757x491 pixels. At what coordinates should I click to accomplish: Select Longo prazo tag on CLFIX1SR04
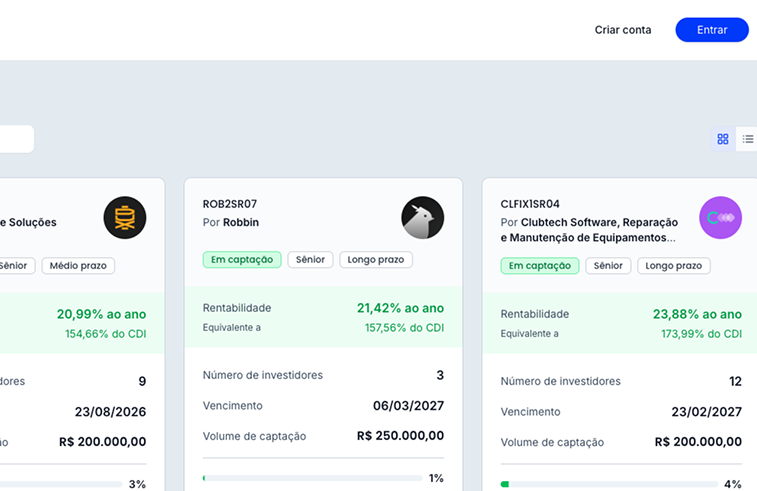click(x=673, y=266)
